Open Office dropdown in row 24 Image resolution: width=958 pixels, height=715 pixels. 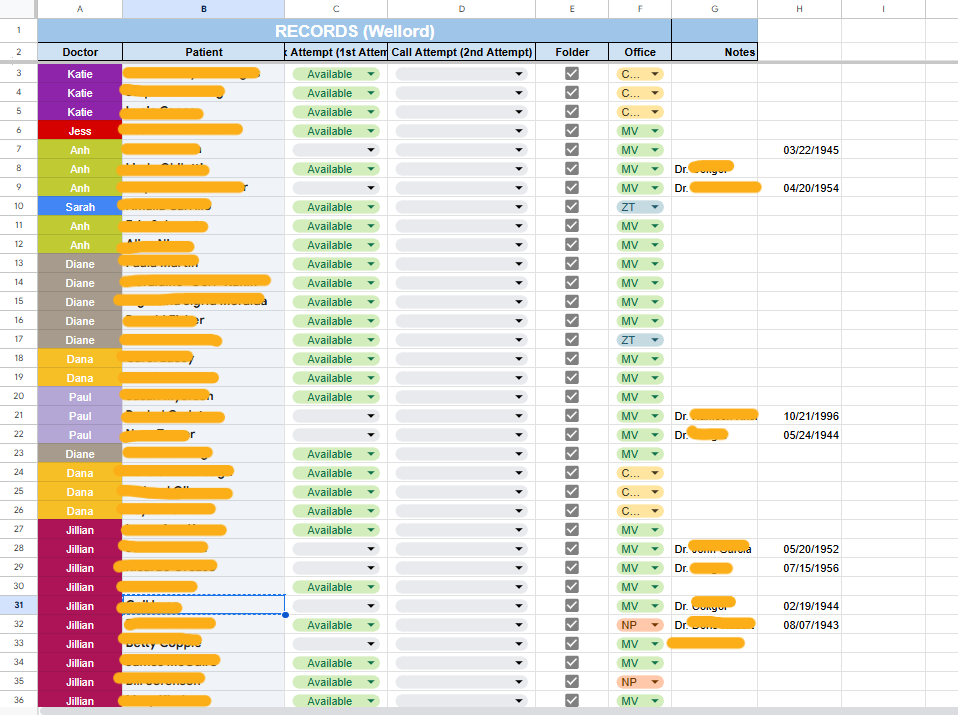(x=640, y=473)
